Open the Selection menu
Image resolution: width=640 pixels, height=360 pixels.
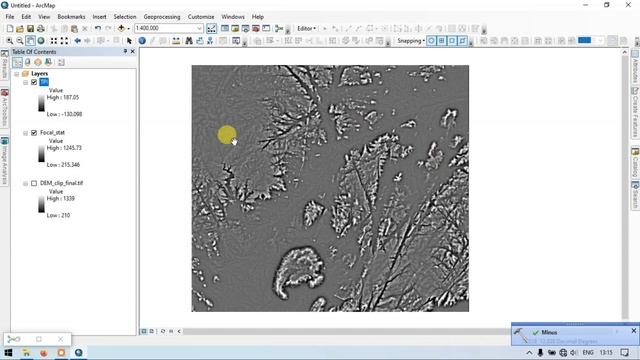pos(125,17)
